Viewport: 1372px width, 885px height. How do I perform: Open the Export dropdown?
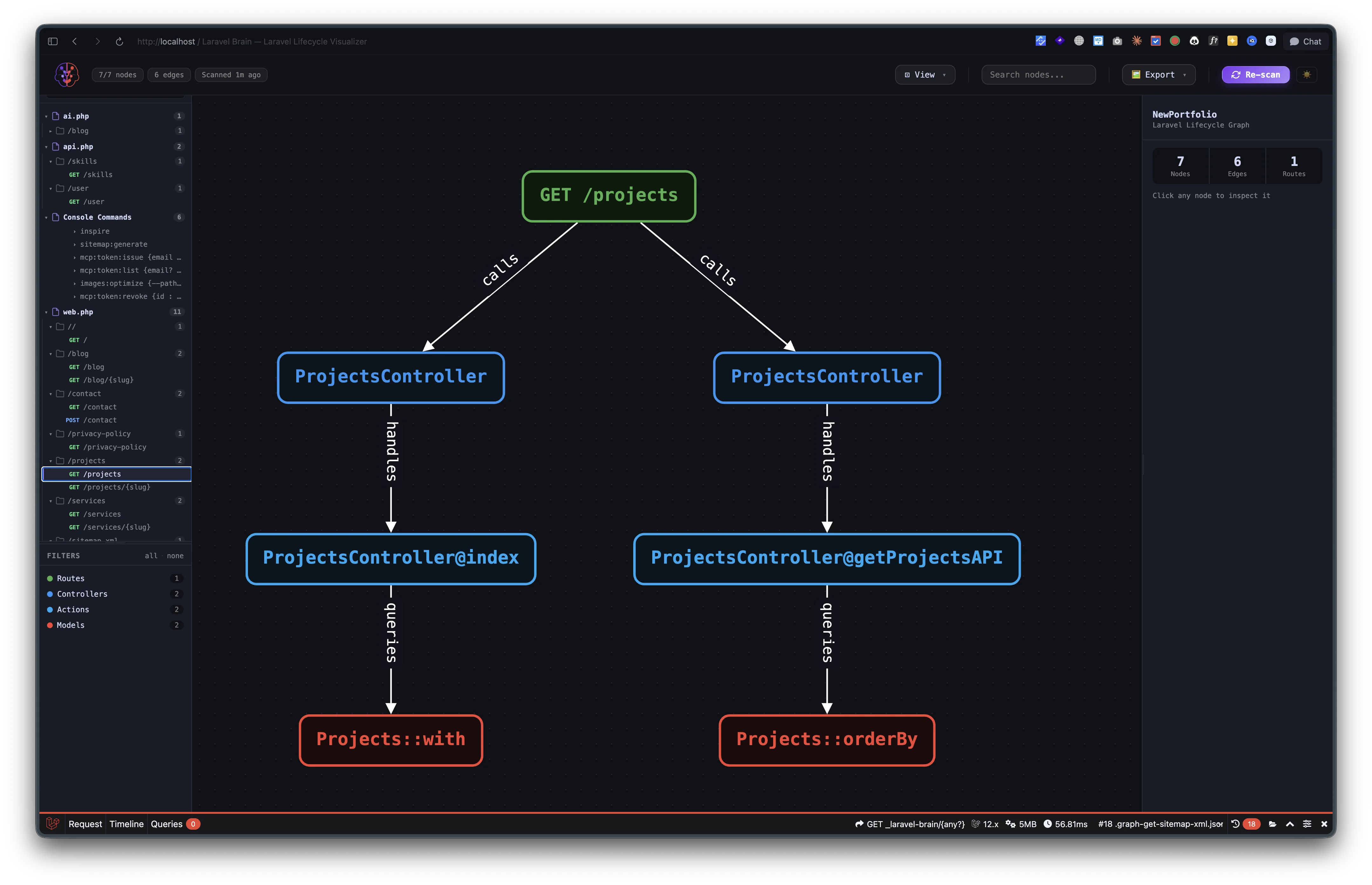click(x=1159, y=75)
